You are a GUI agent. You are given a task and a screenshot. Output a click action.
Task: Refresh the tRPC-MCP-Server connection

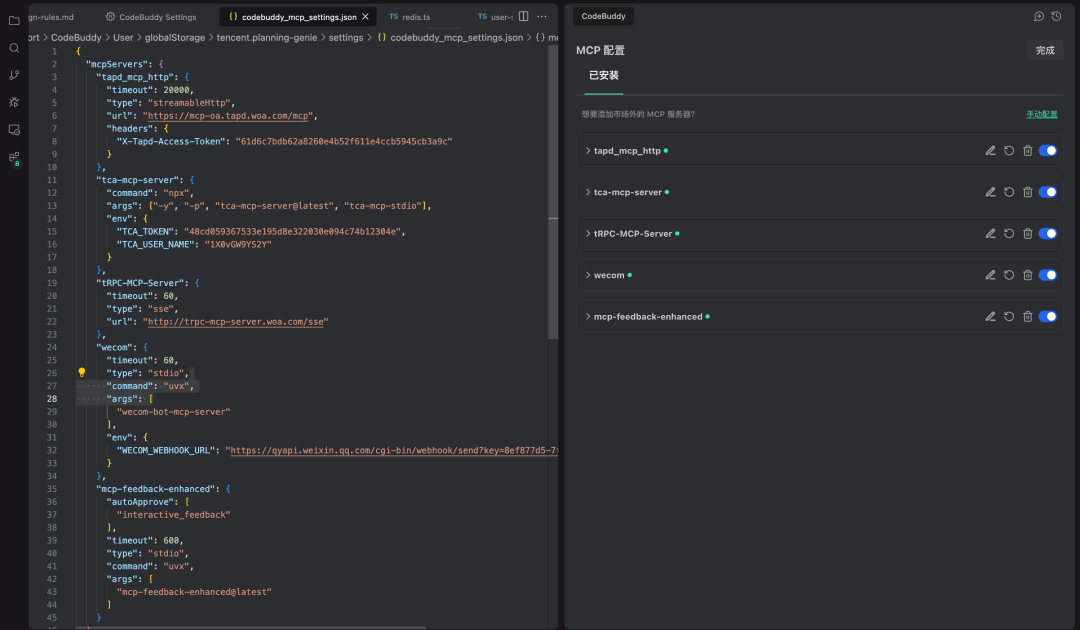1009,234
